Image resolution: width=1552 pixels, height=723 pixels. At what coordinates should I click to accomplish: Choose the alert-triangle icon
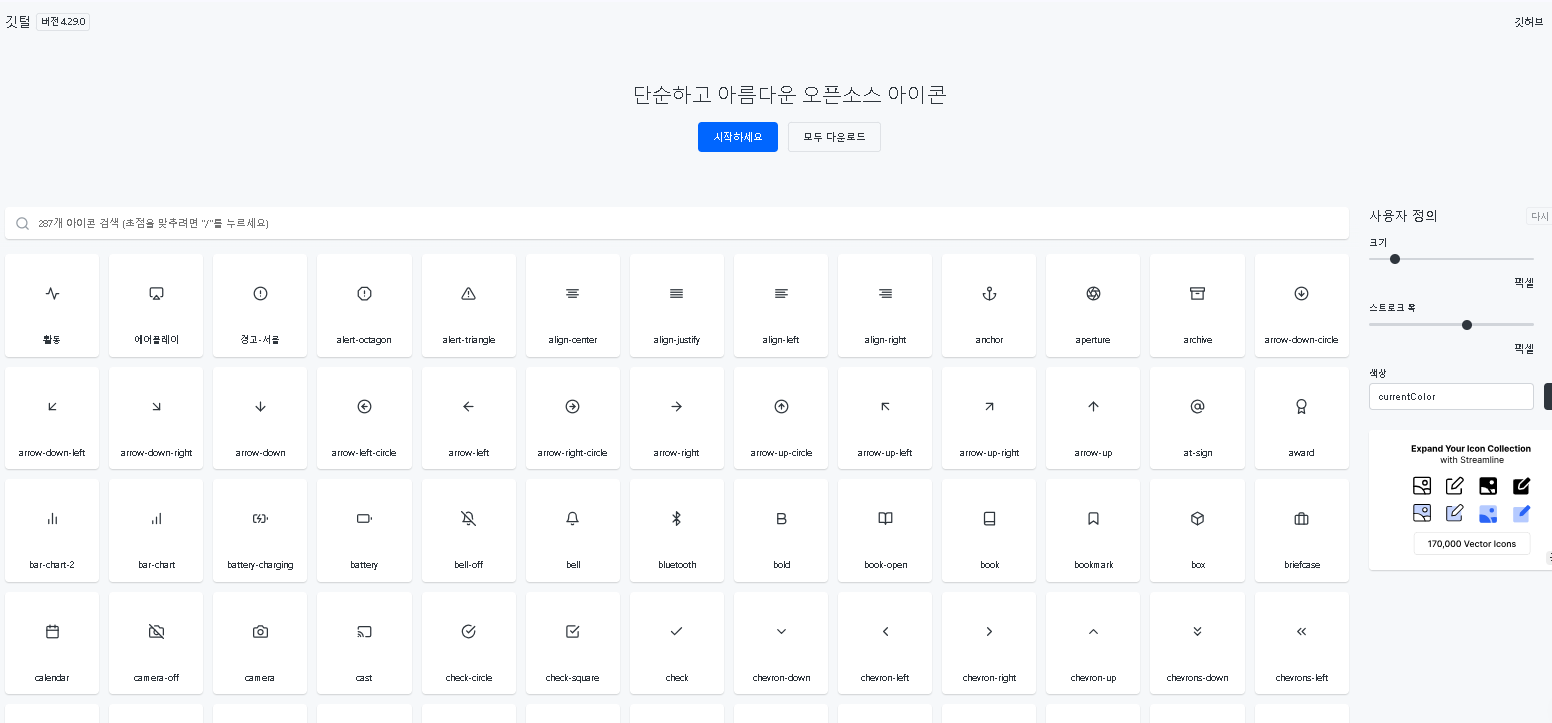tap(468, 305)
